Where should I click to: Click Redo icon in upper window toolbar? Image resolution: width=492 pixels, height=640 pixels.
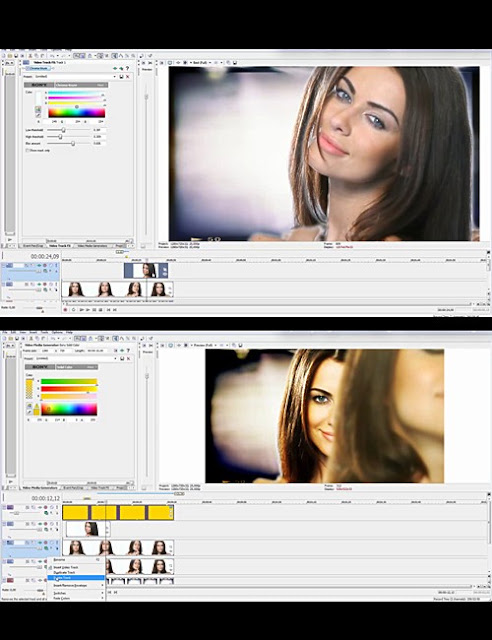coord(63,56)
